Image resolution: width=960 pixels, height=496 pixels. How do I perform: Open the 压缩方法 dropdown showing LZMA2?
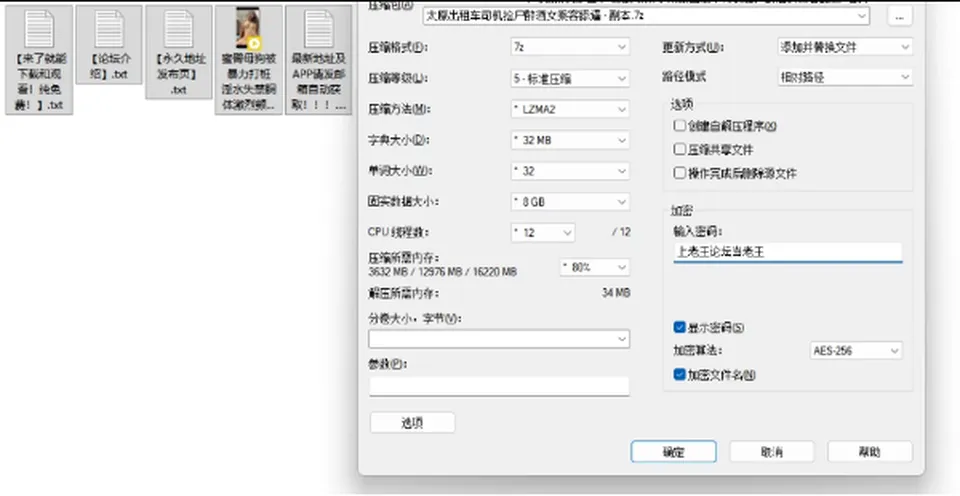570,109
